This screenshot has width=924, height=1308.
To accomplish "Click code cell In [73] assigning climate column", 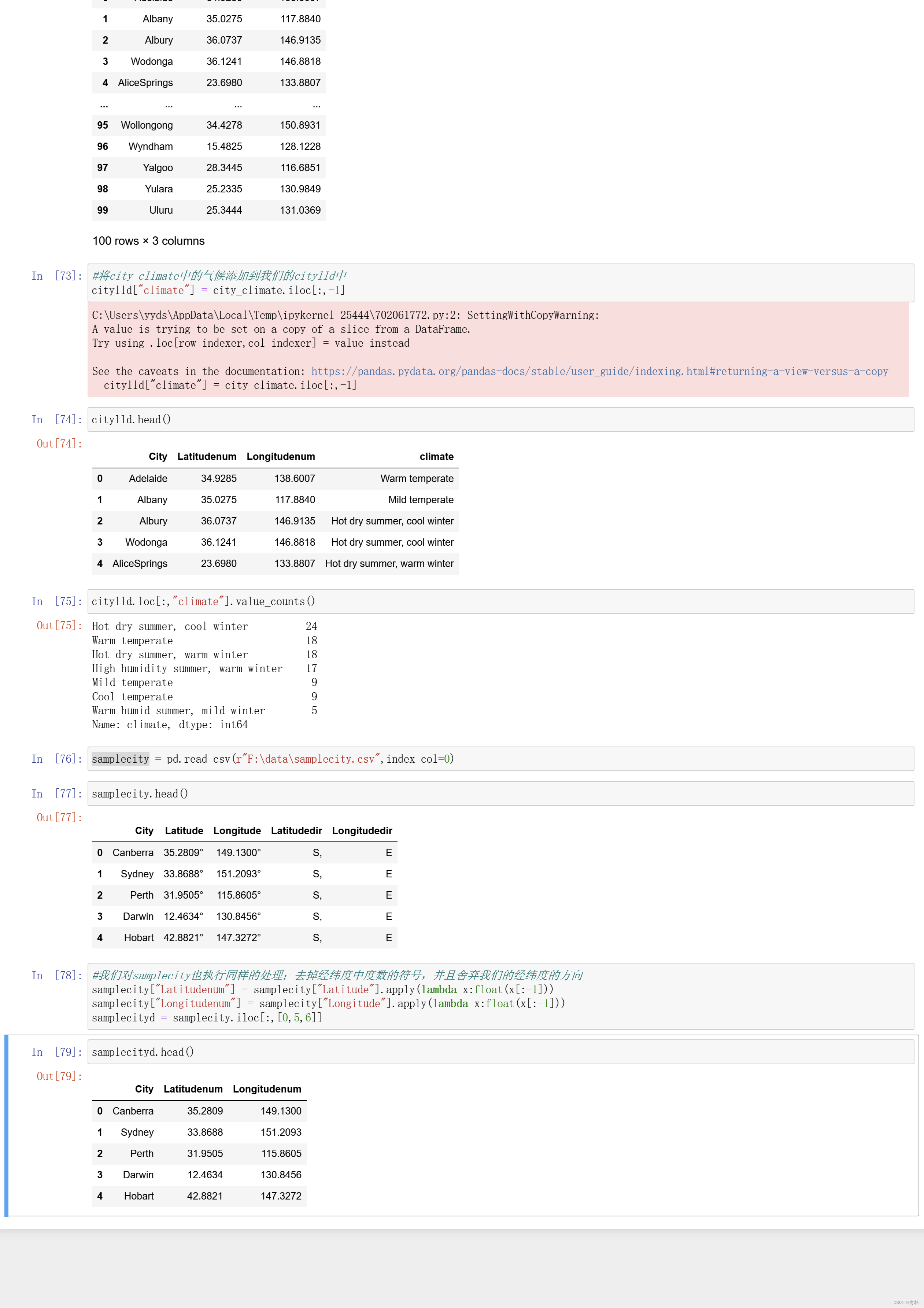I will coord(501,283).
